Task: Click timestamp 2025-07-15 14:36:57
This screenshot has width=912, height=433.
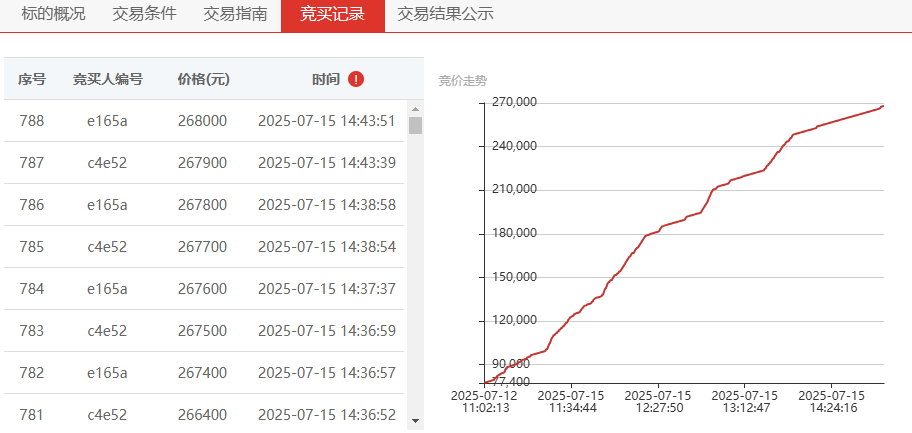Action: tap(327, 372)
